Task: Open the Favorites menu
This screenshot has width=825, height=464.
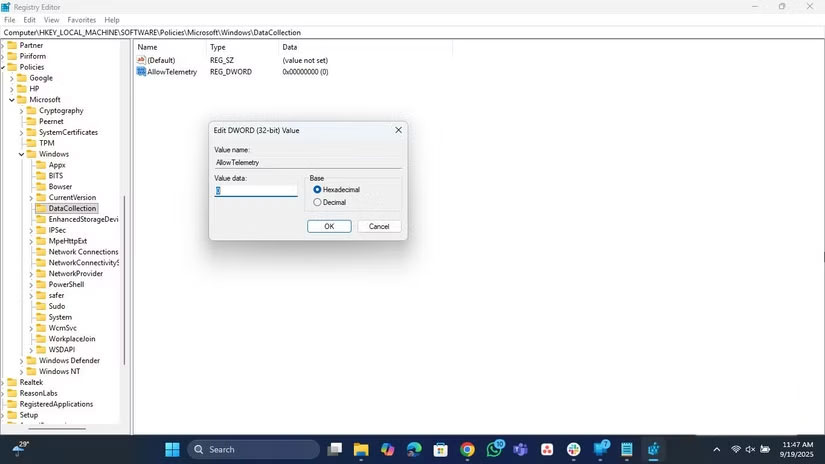Action: pyautogui.click(x=82, y=19)
